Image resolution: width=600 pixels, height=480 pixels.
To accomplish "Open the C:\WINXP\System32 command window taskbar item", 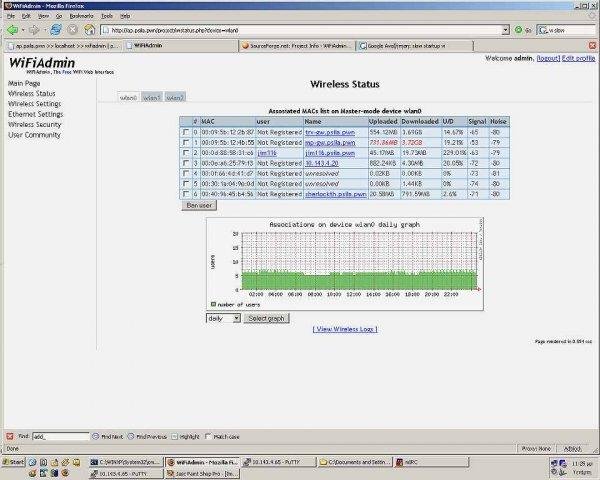I will pyautogui.click(x=127, y=462).
